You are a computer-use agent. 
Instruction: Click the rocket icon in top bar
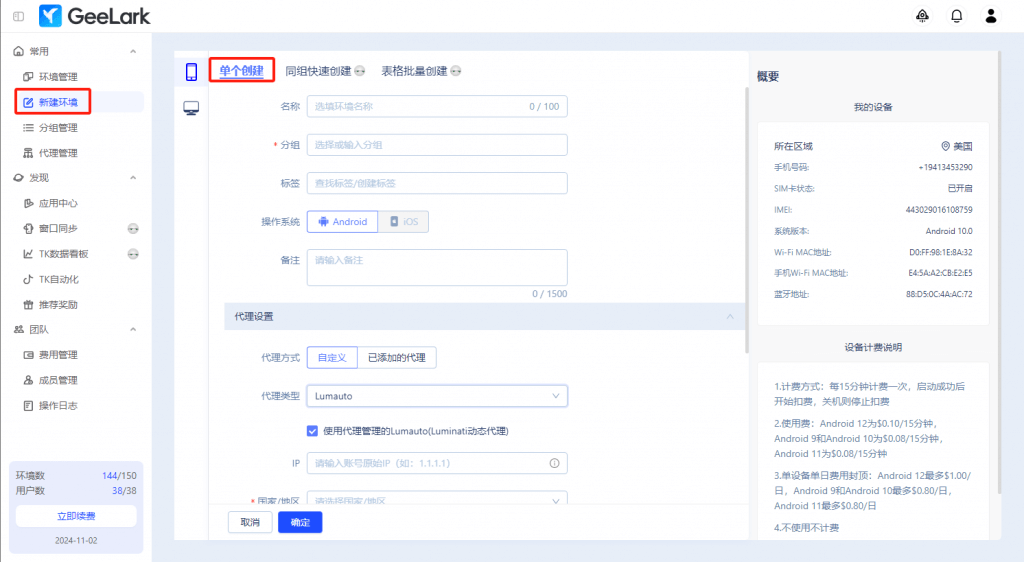922,16
